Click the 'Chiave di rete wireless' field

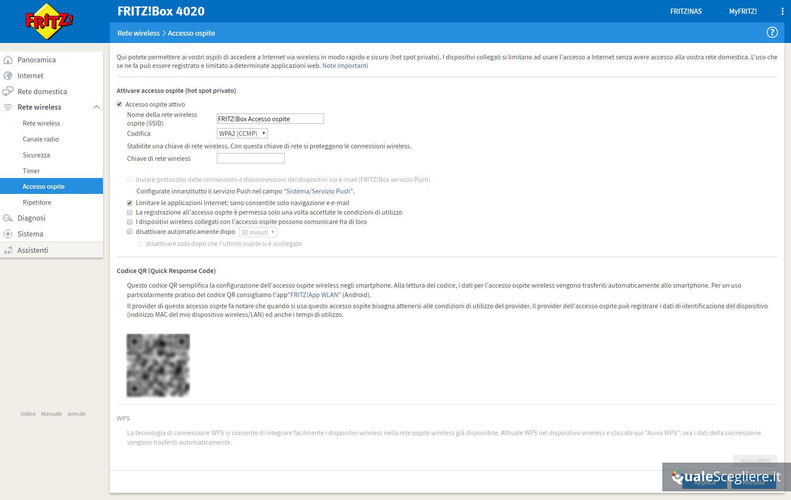250,158
